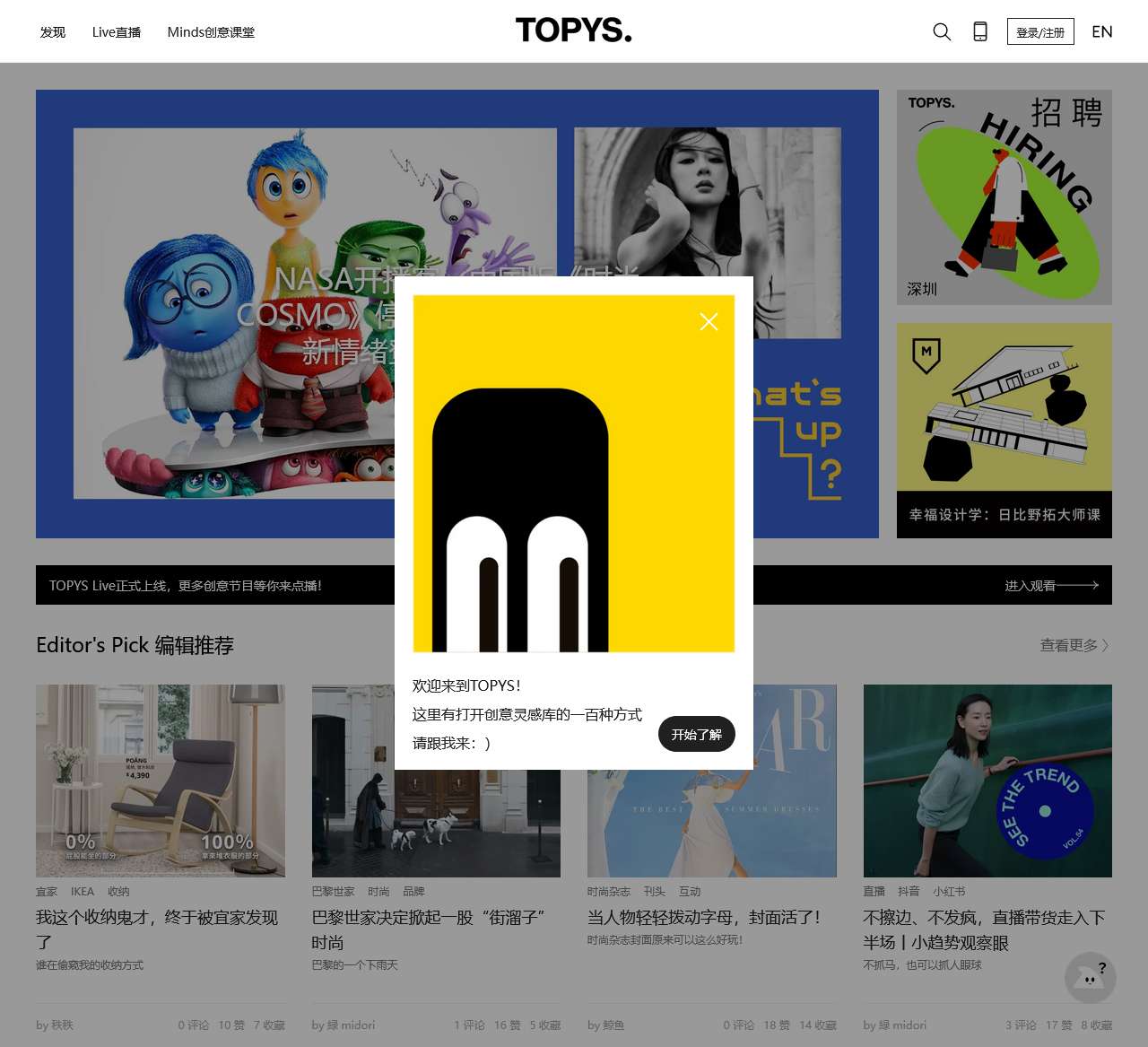This screenshot has height=1047, width=1148.
Task: Open the Minds创意课堂 menu item
Action: click(211, 32)
